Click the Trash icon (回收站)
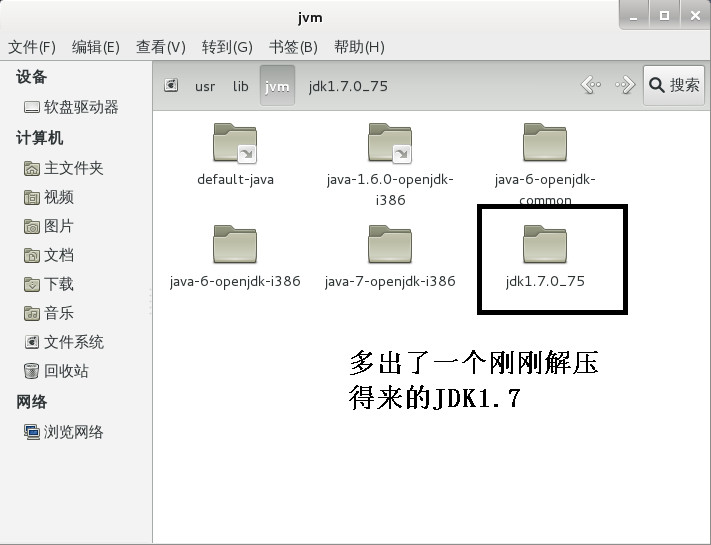711x545 pixels. 31,371
